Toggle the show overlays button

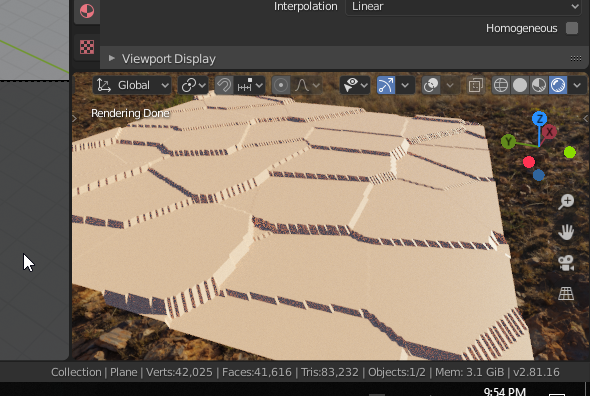431,85
